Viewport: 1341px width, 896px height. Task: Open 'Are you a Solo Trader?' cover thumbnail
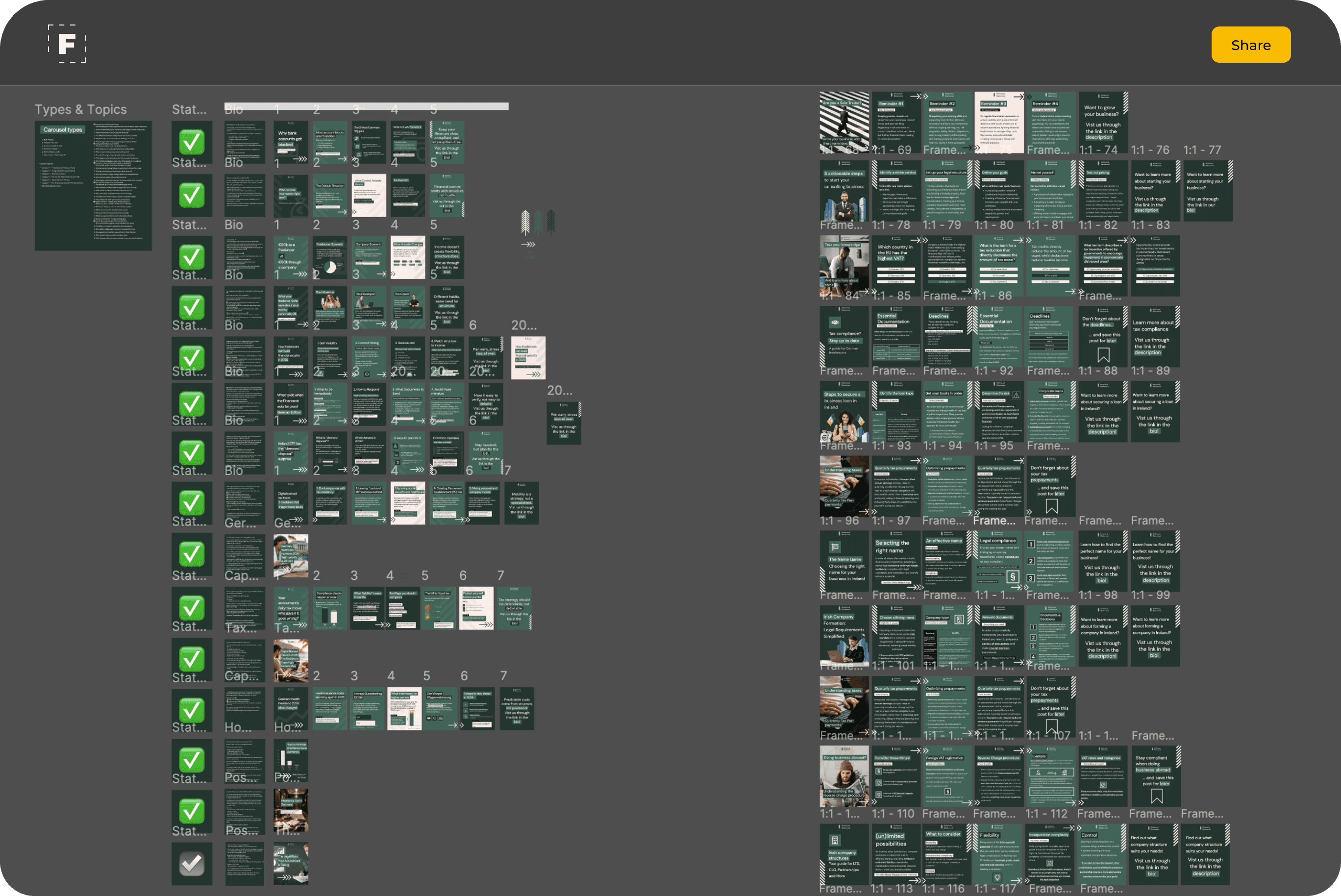(x=844, y=122)
